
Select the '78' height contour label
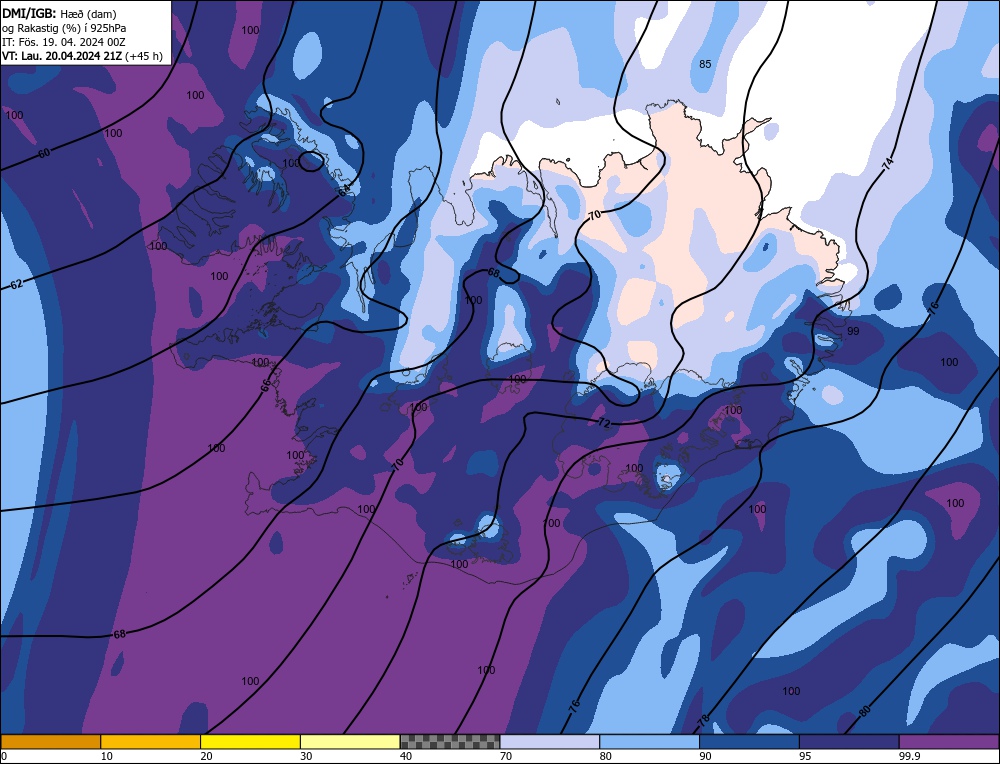coord(703,721)
